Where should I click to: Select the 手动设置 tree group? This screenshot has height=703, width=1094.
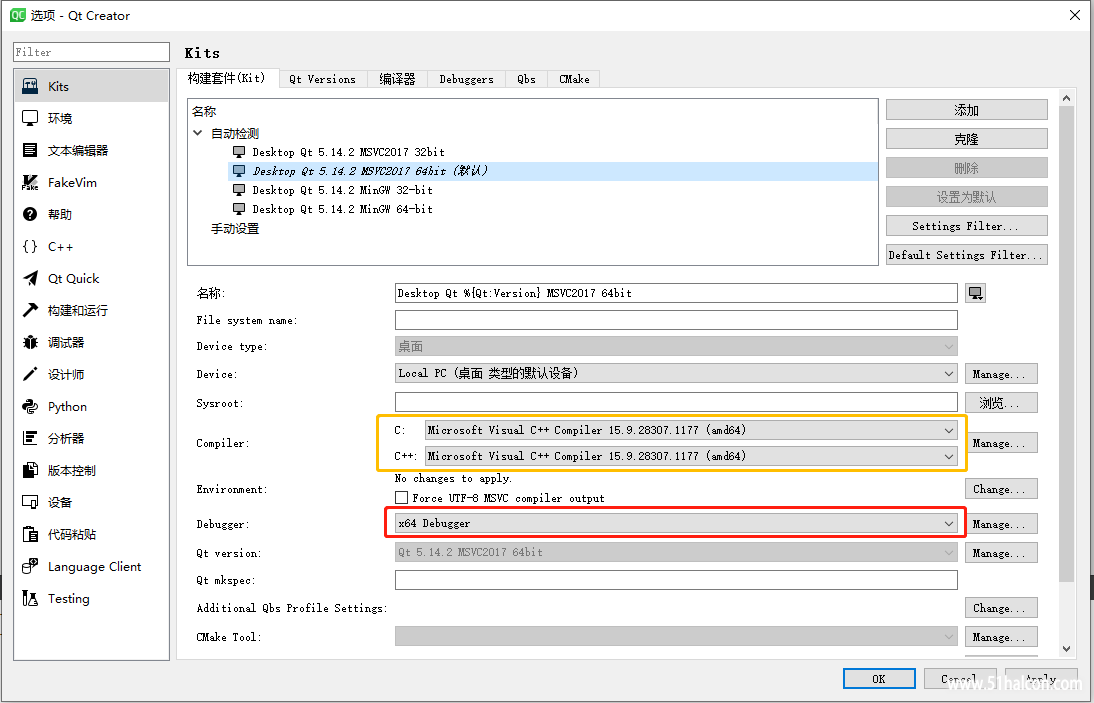point(235,229)
